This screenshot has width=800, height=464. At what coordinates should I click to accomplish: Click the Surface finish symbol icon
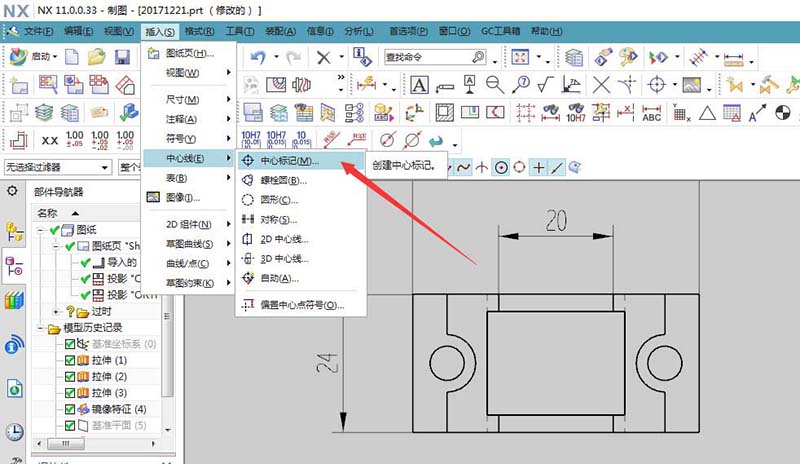545,85
